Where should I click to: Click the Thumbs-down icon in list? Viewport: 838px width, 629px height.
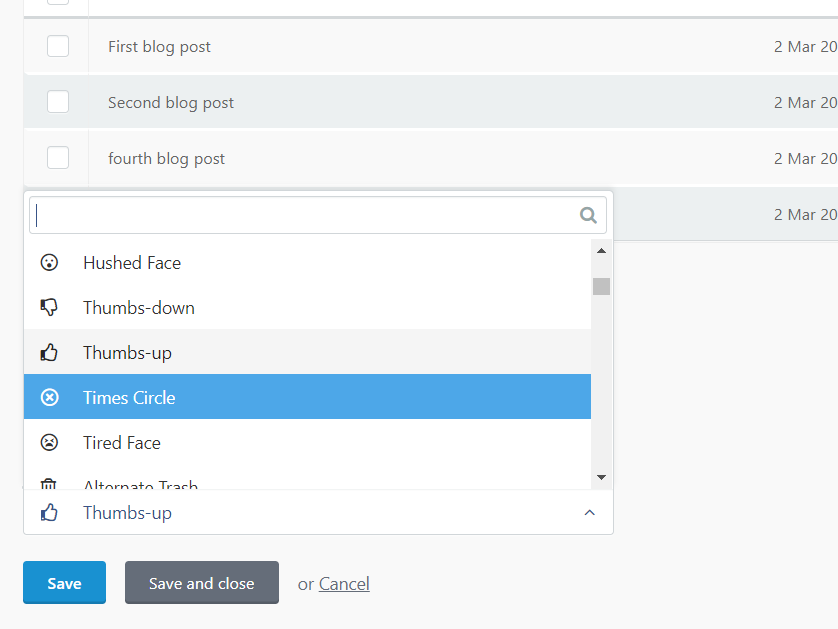click(49, 307)
